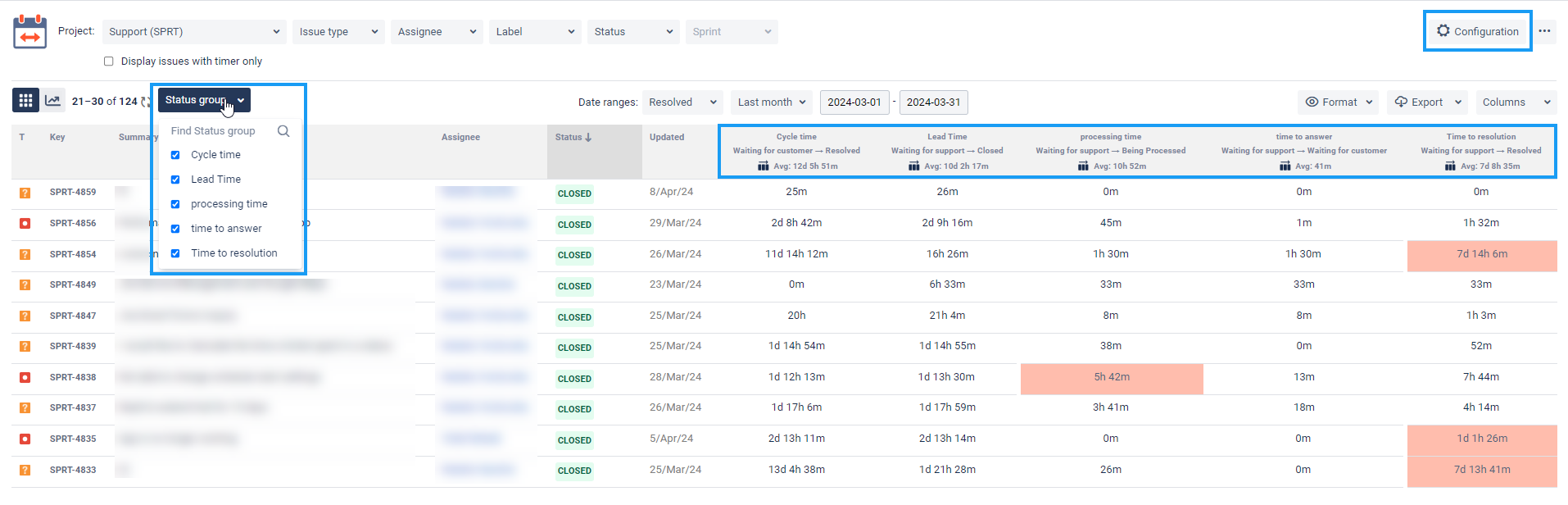Viewport: 1568px width, 505px height.
Task: Click the search icon in Find Status group
Action: point(283,131)
